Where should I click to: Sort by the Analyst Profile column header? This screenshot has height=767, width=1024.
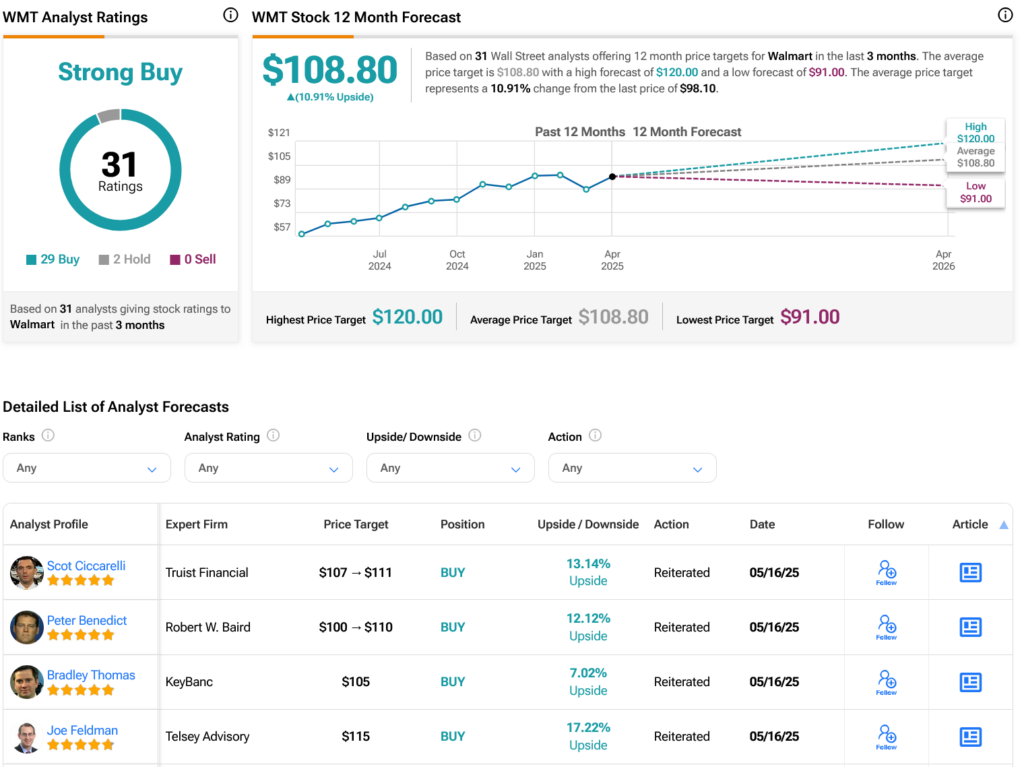[x=49, y=524]
